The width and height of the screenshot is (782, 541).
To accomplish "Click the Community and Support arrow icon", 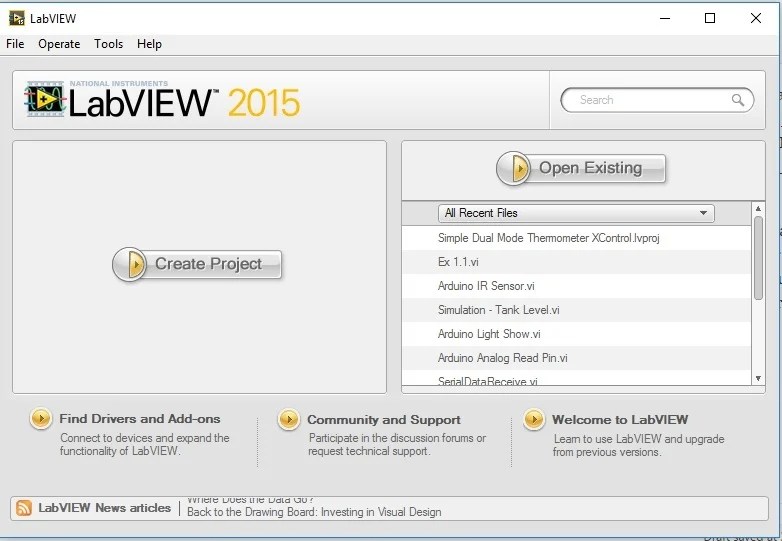I will (x=289, y=420).
